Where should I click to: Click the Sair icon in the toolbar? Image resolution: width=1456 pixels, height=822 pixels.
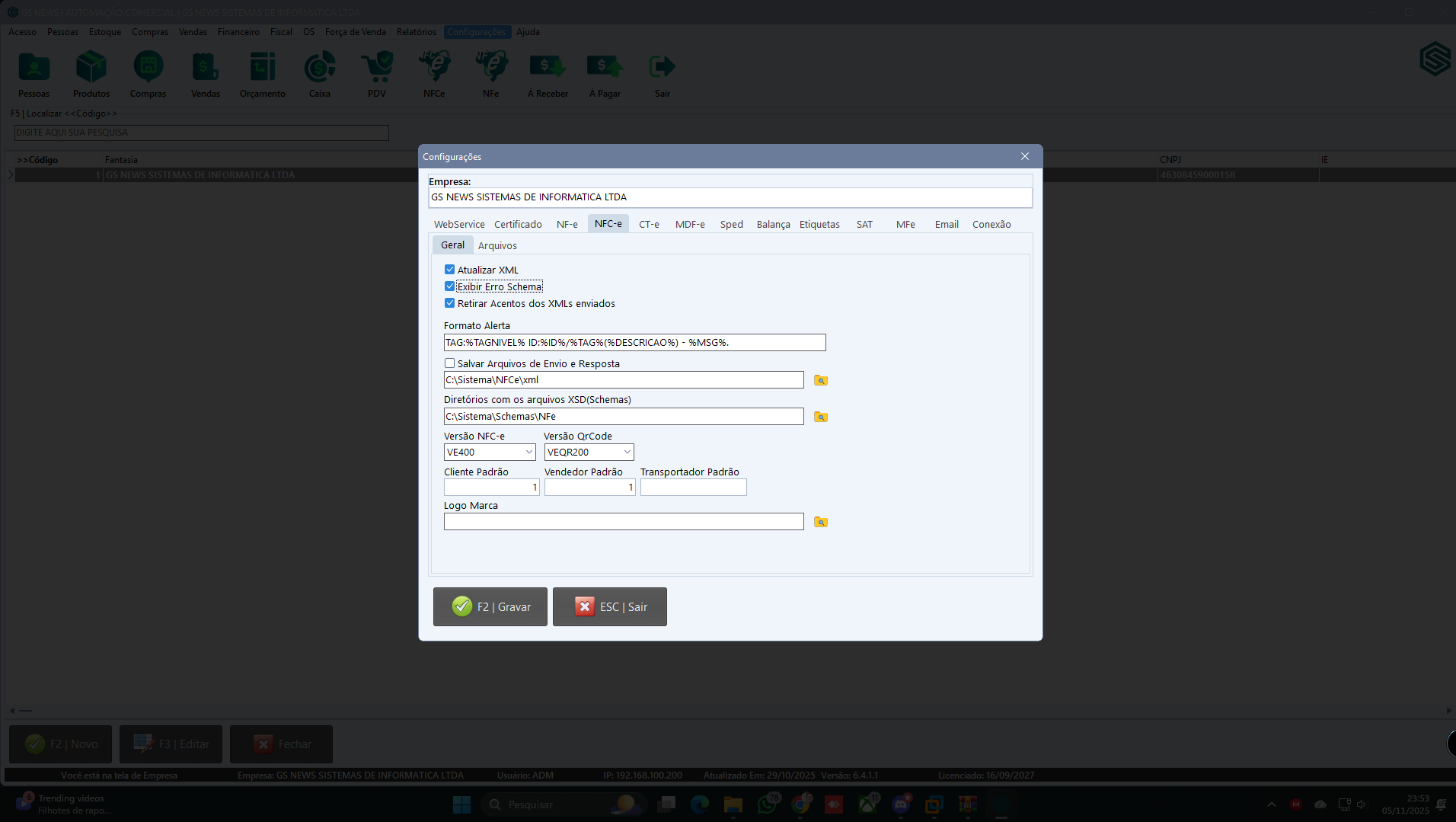[661, 72]
